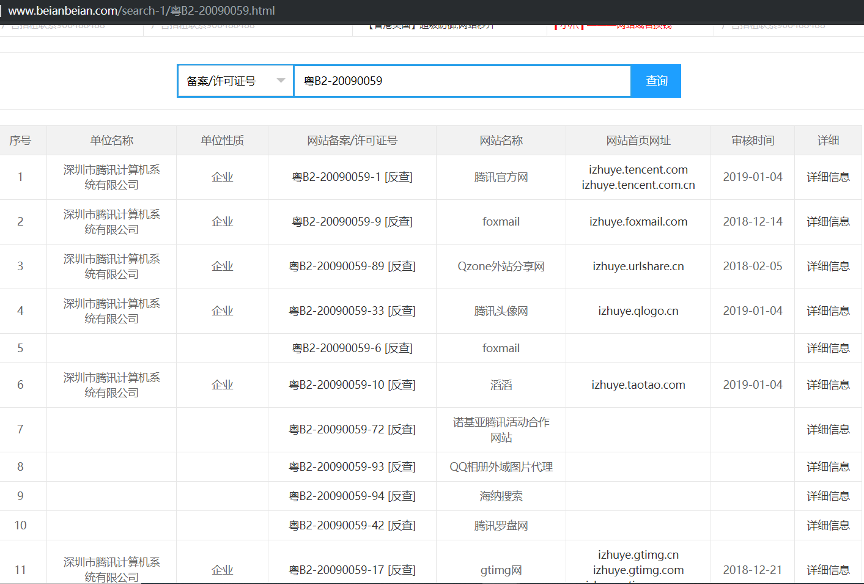Open 详细信息 for row 5 foxmail

(x=828, y=348)
